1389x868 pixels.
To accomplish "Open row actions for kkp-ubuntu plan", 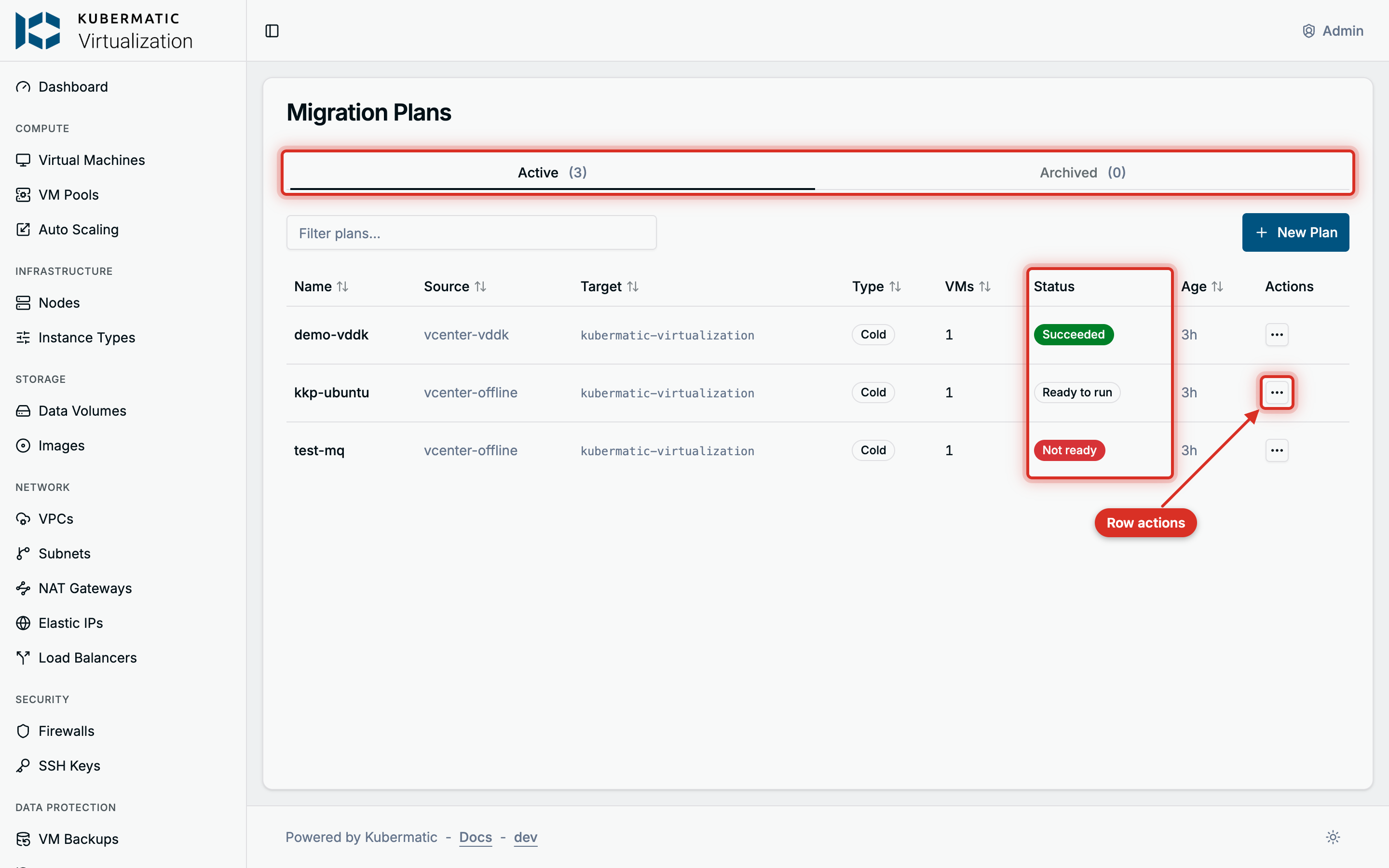I will 1277,393.
